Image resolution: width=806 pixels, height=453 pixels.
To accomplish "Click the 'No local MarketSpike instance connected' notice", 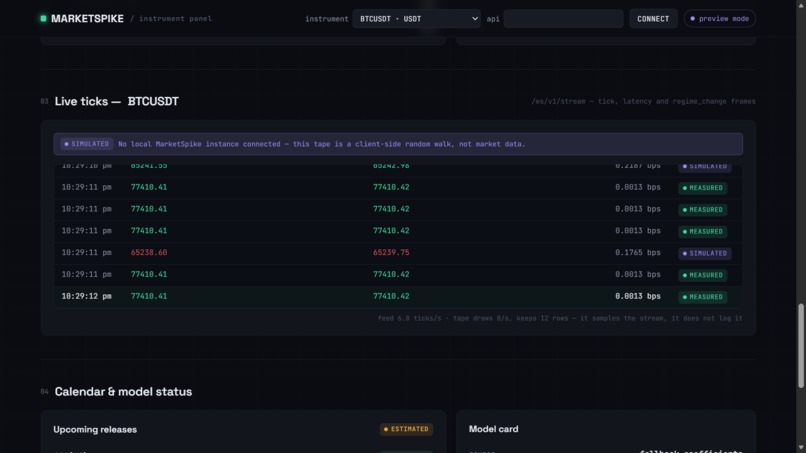I will click(x=322, y=144).
